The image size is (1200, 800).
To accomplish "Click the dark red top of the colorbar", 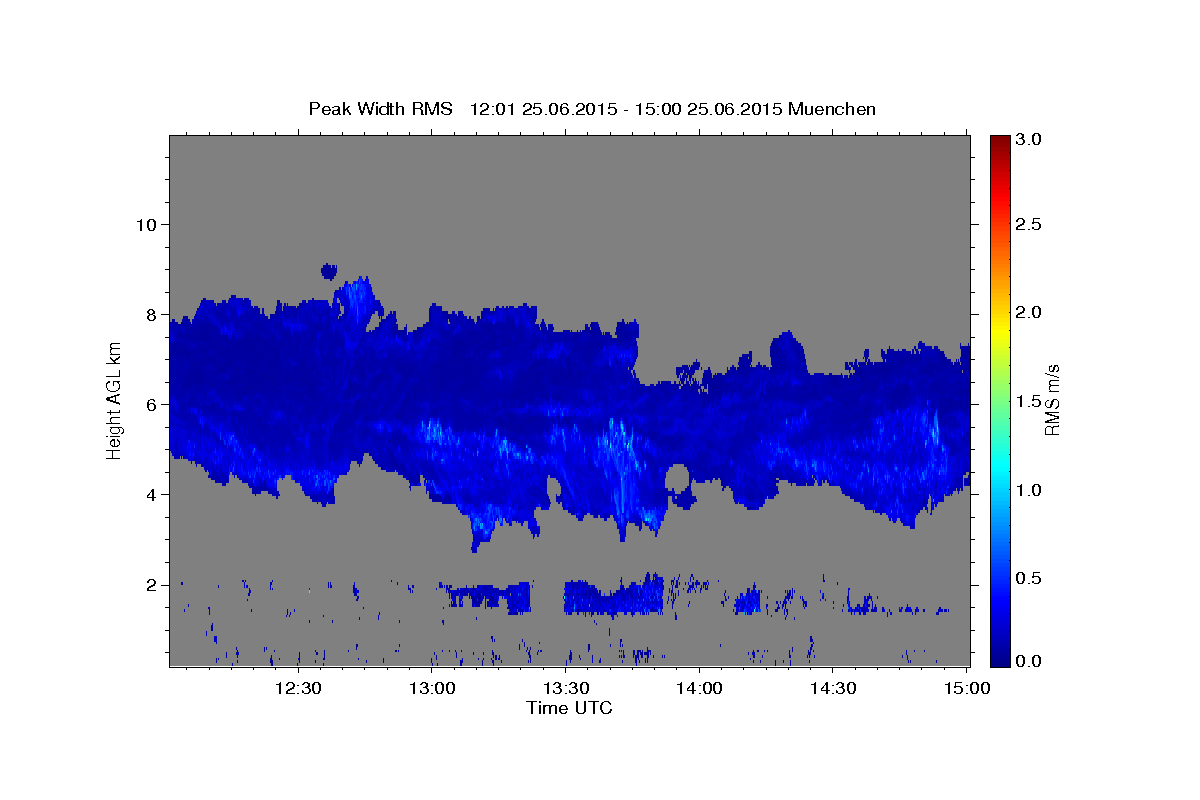I will click(1000, 142).
